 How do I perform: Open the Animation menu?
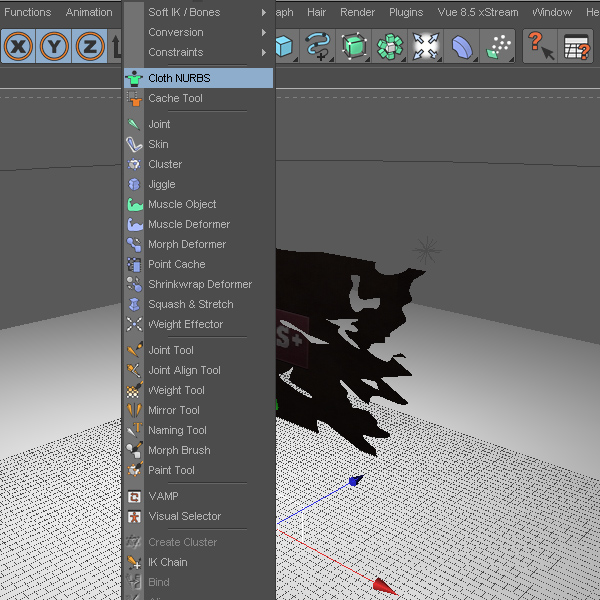(x=89, y=12)
